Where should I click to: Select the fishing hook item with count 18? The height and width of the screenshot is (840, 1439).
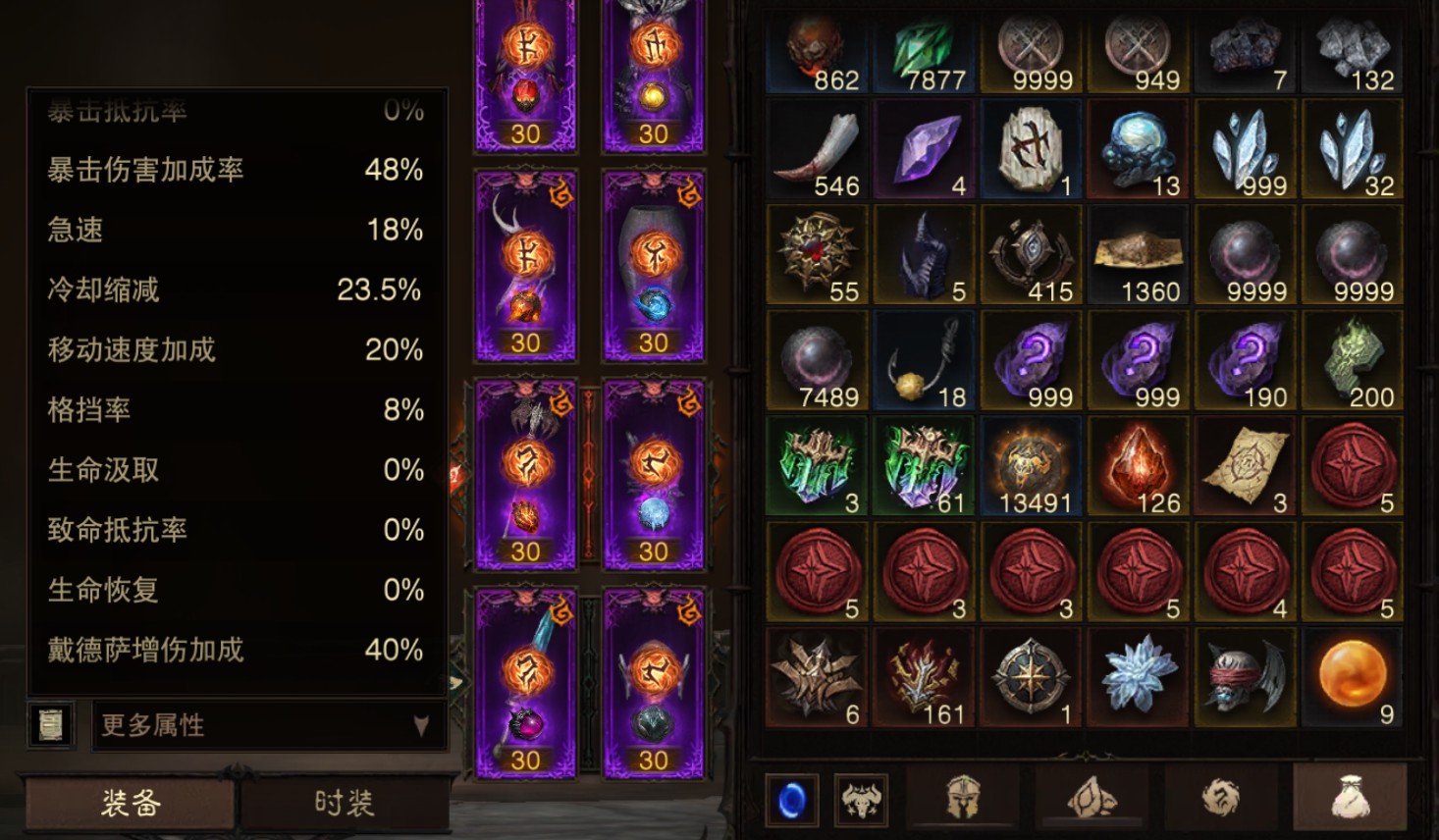tap(924, 361)
